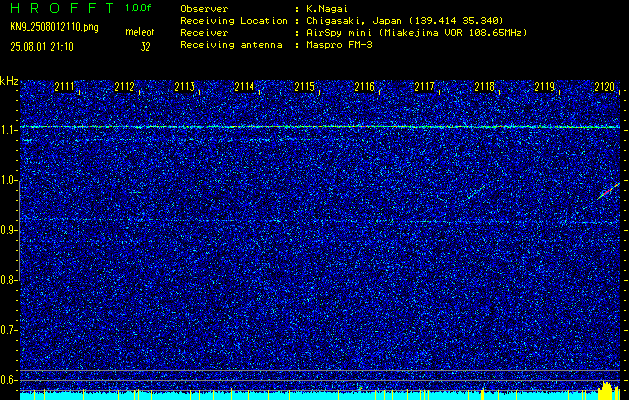Click the HROFFT title text
Viewport: 629px width, 400px height.
point(62,8)
